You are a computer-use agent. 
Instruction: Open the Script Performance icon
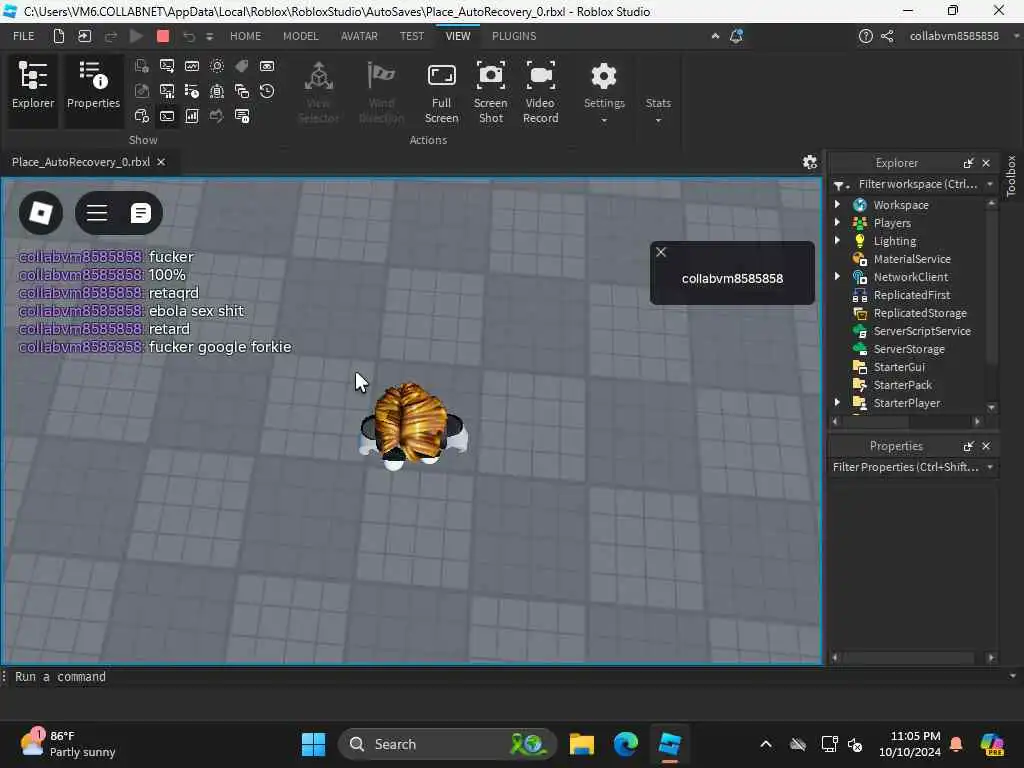coord(192,66)
